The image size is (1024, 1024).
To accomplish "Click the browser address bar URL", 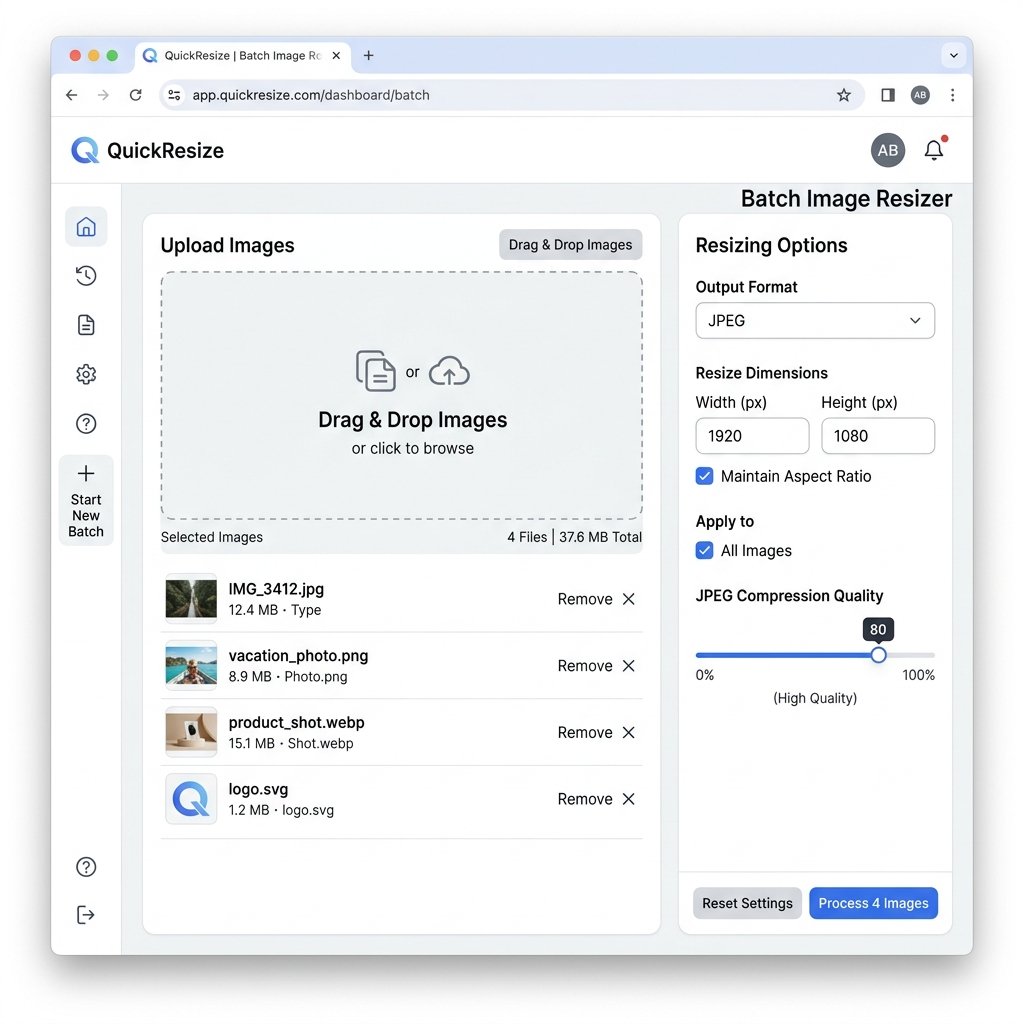I will click(311, 95).
